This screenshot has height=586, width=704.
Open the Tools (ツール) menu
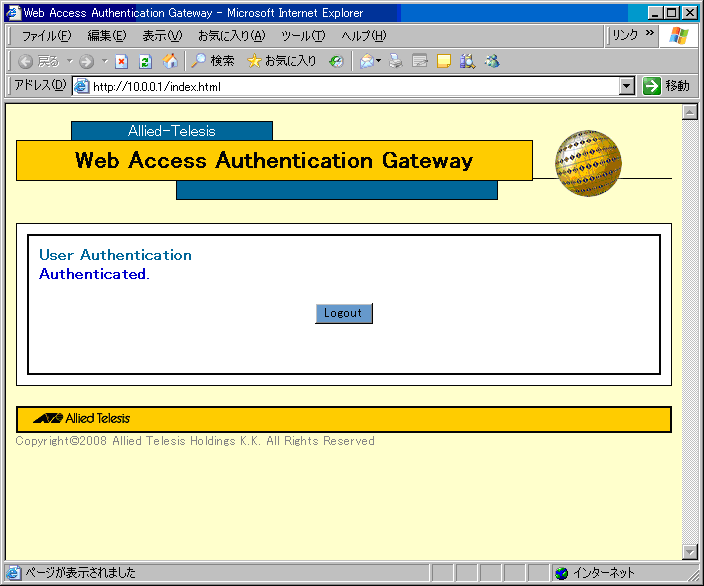coord(303,35)
